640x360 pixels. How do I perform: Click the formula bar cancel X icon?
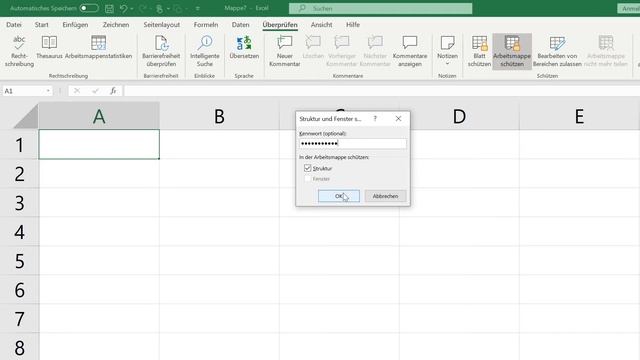tap(77, 91)
